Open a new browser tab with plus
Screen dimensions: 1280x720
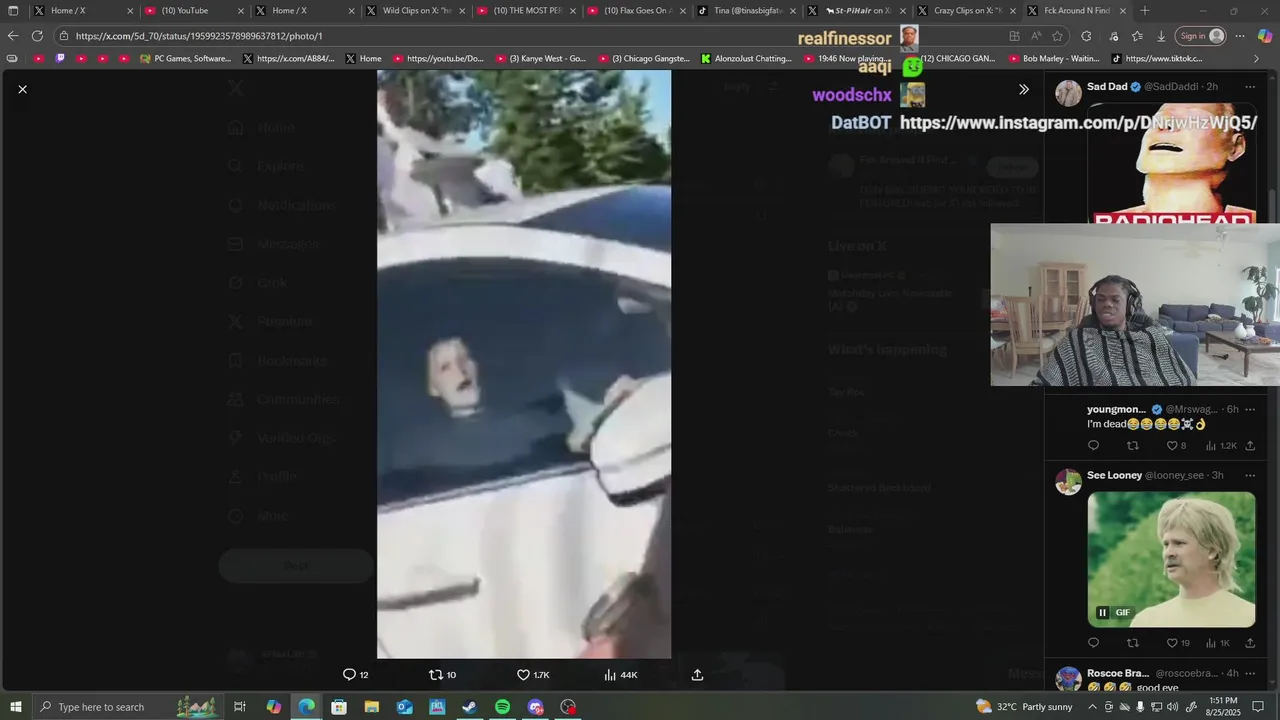coord(1145,11)
